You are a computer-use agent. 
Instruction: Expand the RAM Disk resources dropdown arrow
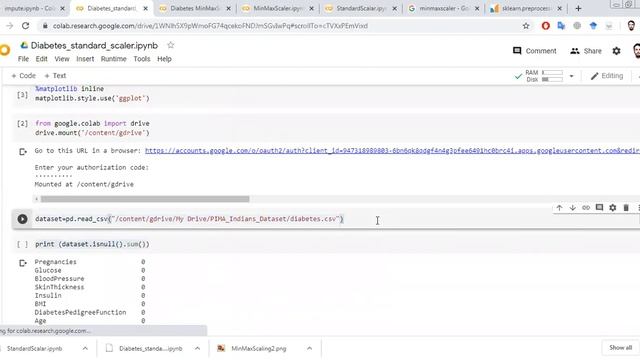[x=571, y=76]
